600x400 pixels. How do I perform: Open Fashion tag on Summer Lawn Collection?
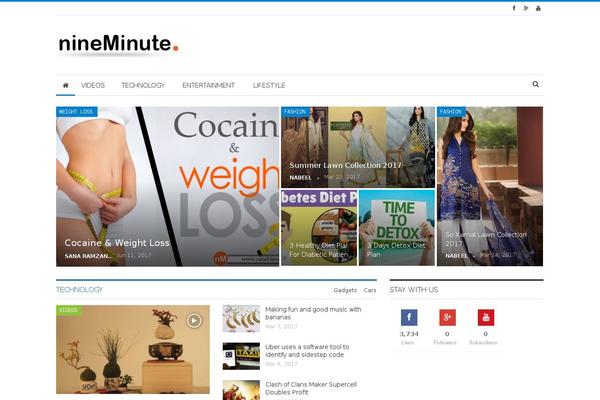pyautogui.click(x=295, y=112)
